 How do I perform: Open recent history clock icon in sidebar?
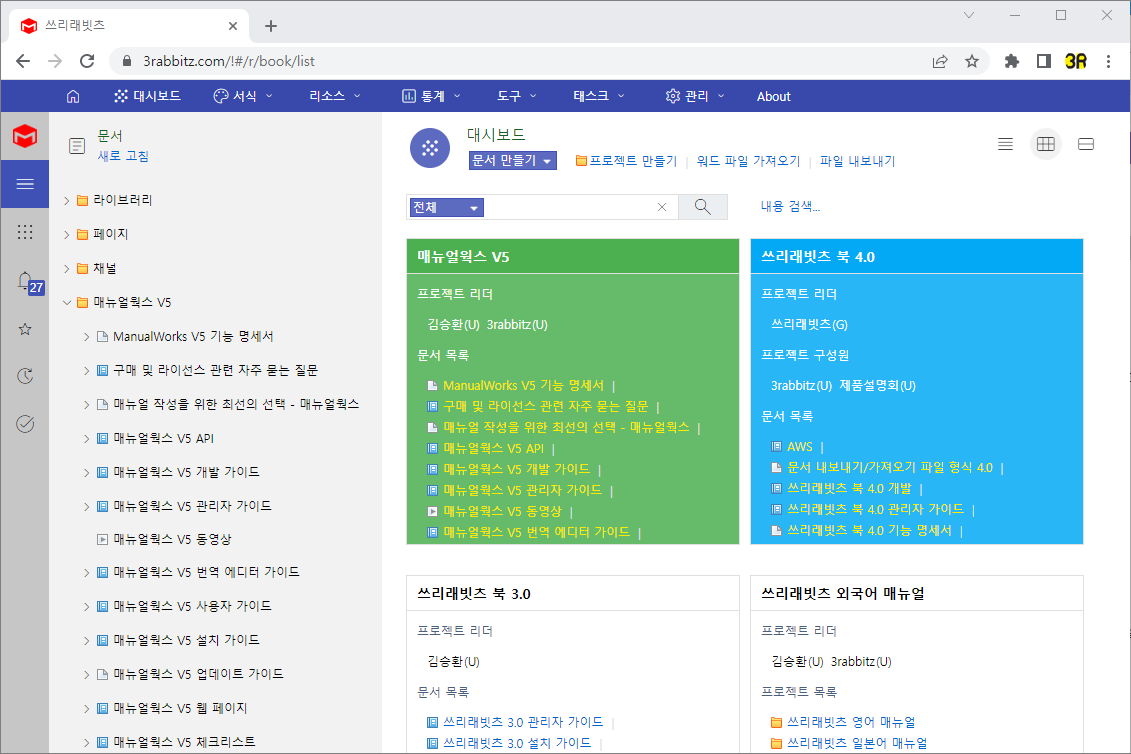tap(25, 376)
